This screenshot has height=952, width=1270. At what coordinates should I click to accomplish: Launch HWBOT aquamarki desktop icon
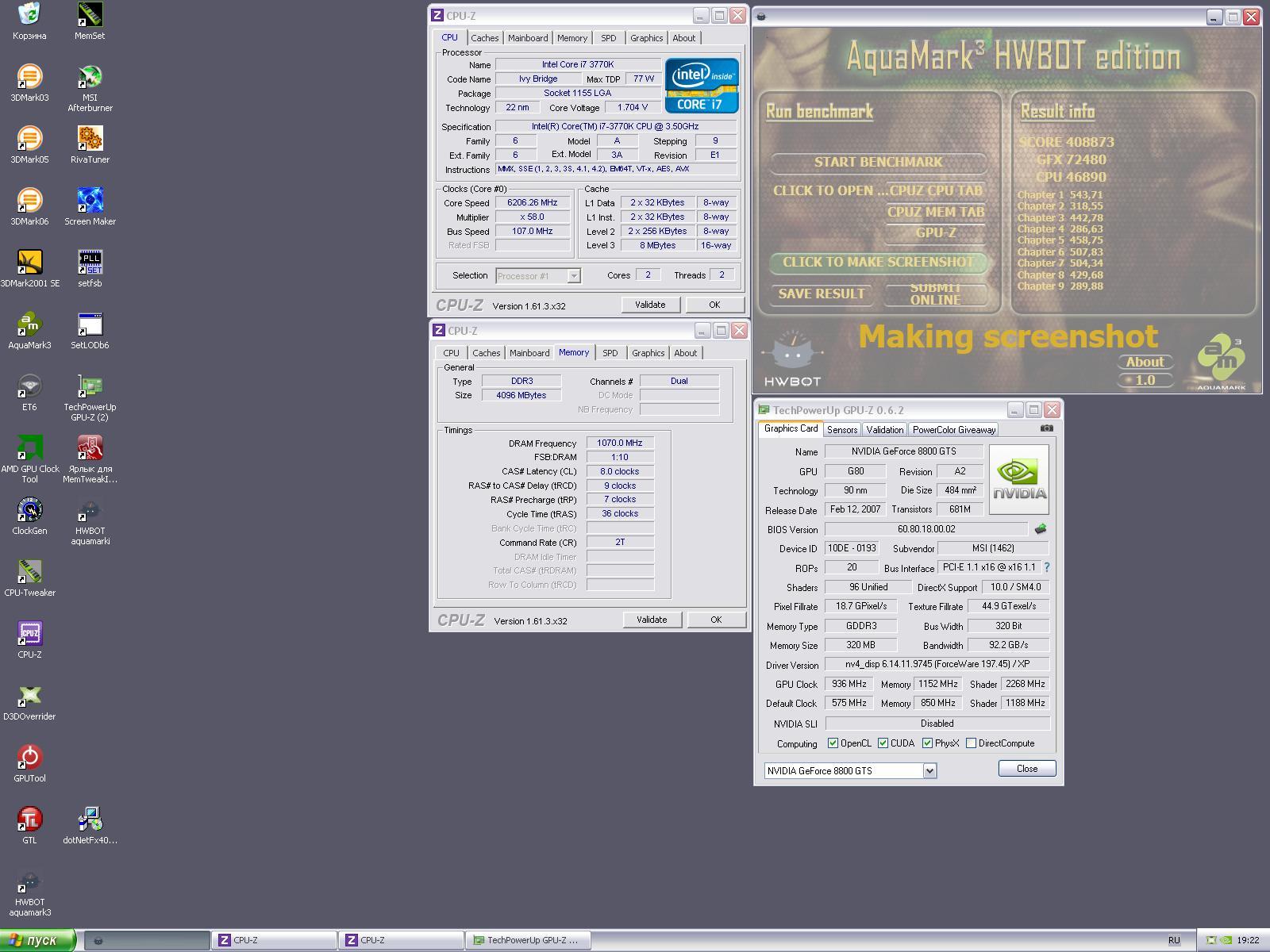pyautogui.click(x=90, y=522)
